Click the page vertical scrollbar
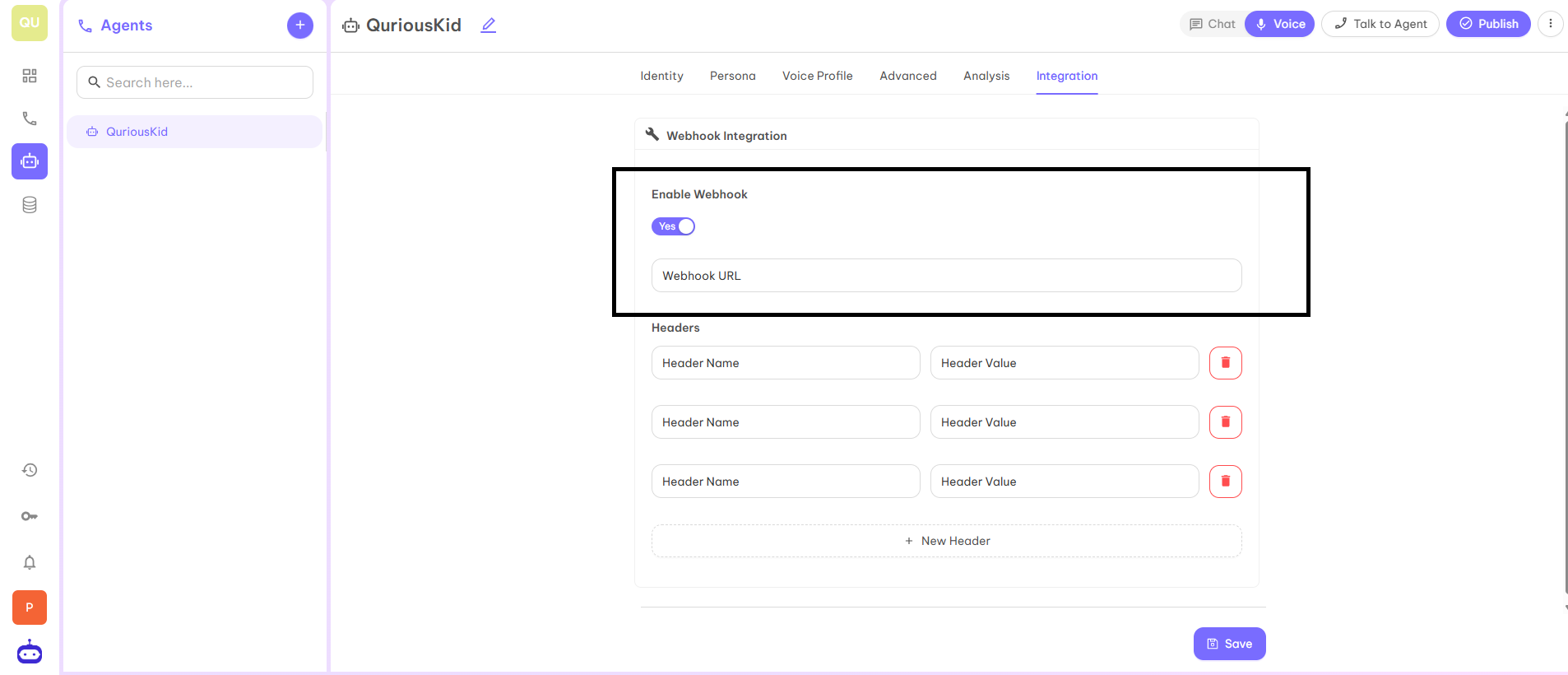1568x675 pixels. coord(1566,358)
